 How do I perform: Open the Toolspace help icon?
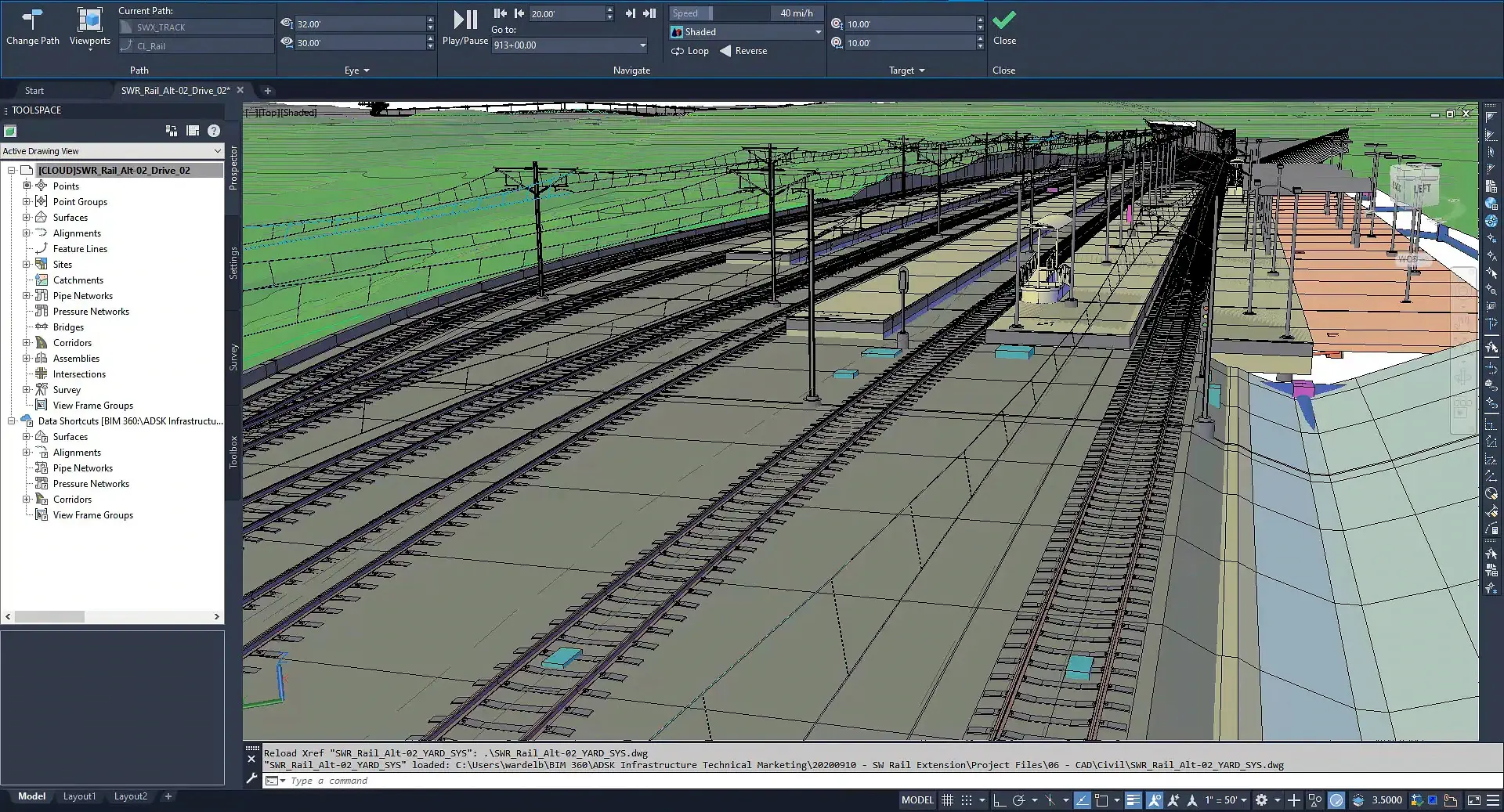(214, 131)
